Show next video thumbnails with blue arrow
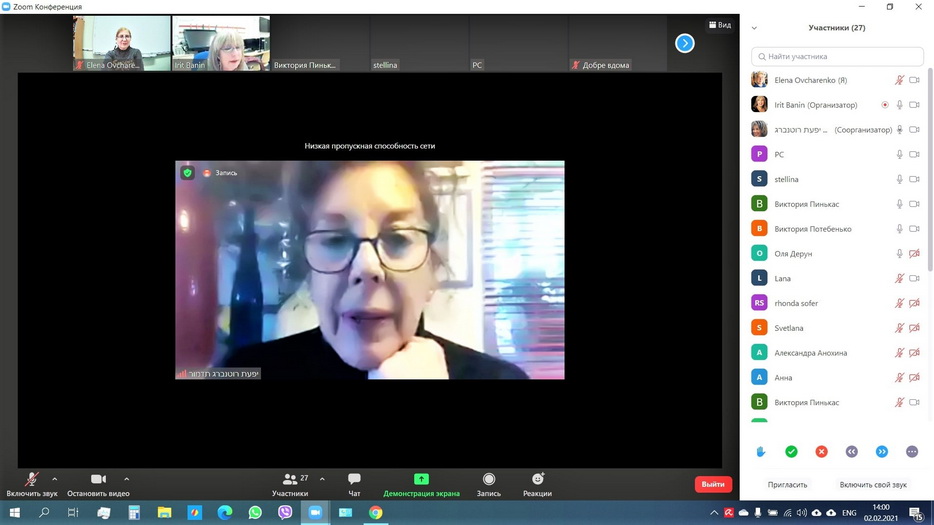934x525 pixels. (685, 43)
